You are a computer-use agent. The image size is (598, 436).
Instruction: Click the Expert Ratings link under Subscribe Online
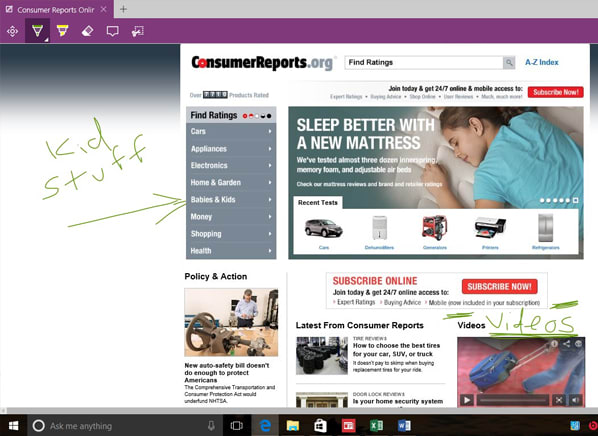coord(356,302)
